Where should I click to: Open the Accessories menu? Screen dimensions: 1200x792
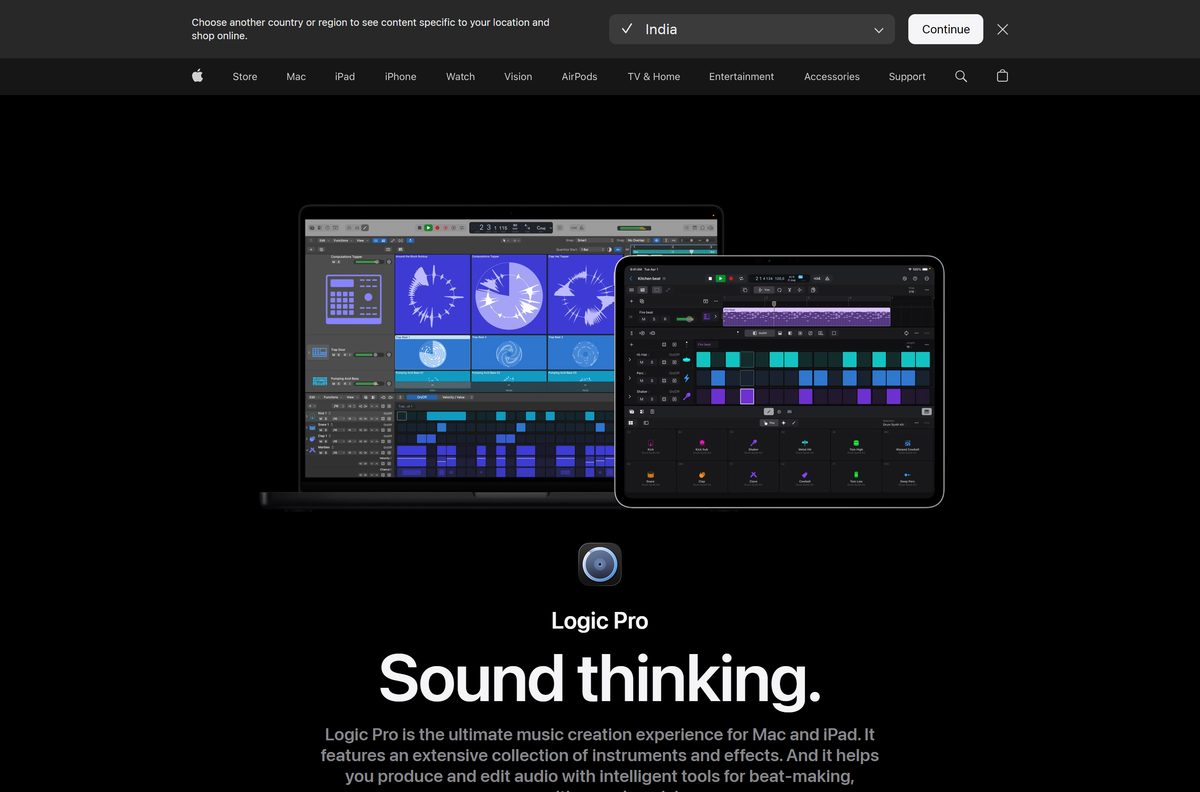pyautogui.click(x=832, y=76)
